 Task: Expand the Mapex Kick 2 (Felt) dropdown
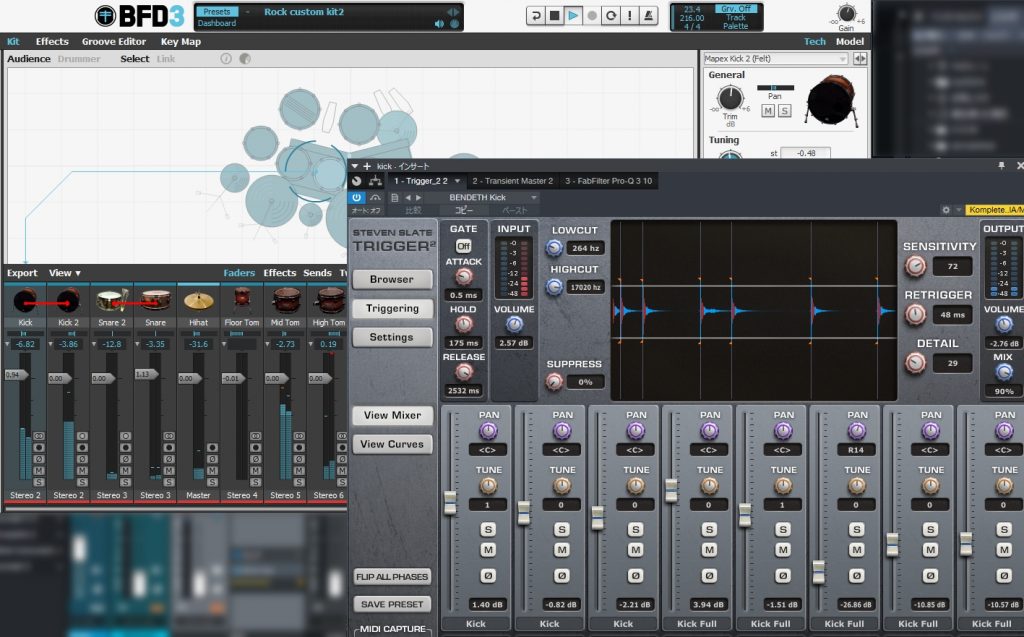pyautogui.click(x=843, y=59)
